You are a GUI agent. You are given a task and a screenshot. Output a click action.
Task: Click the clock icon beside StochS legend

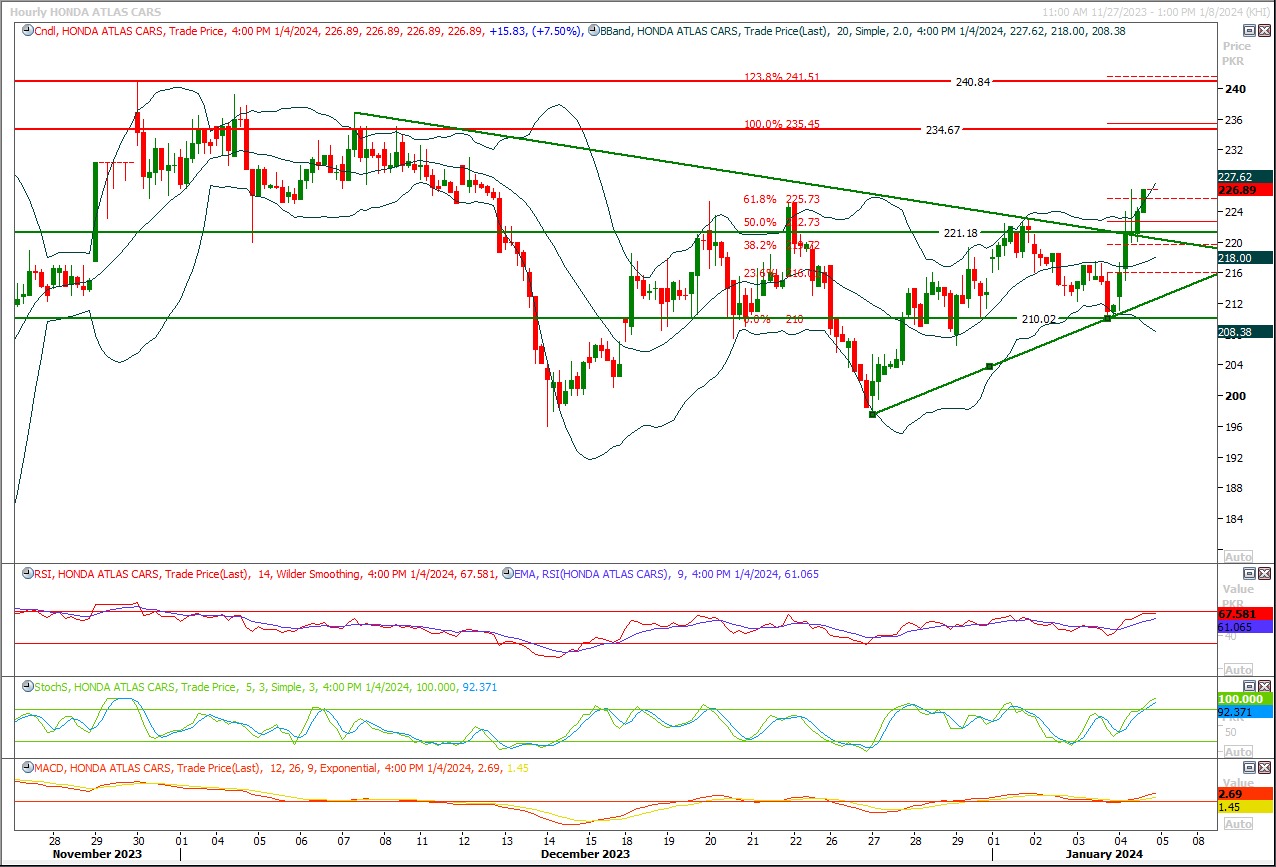(x=25, y=687)
